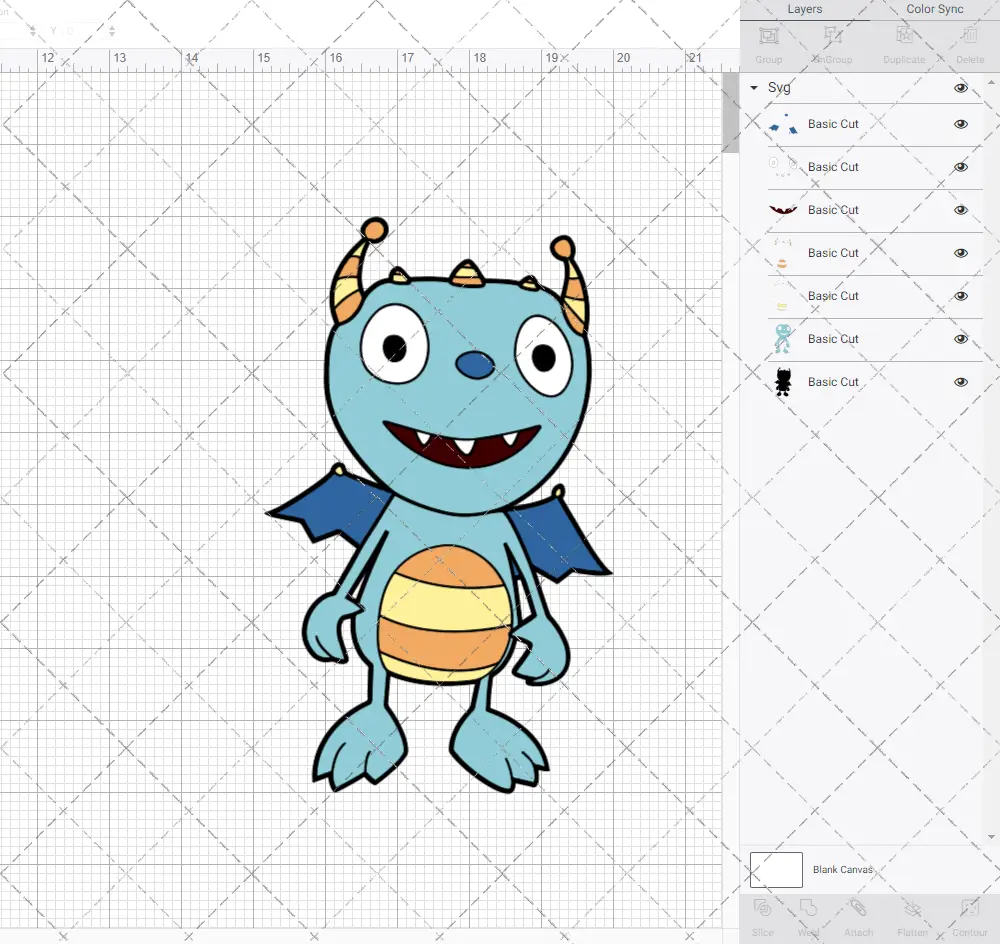Hide the light blue body Basic Cut layer
Image resolution: width=1000 pixels, height=944 pixels.
(960, 339)
